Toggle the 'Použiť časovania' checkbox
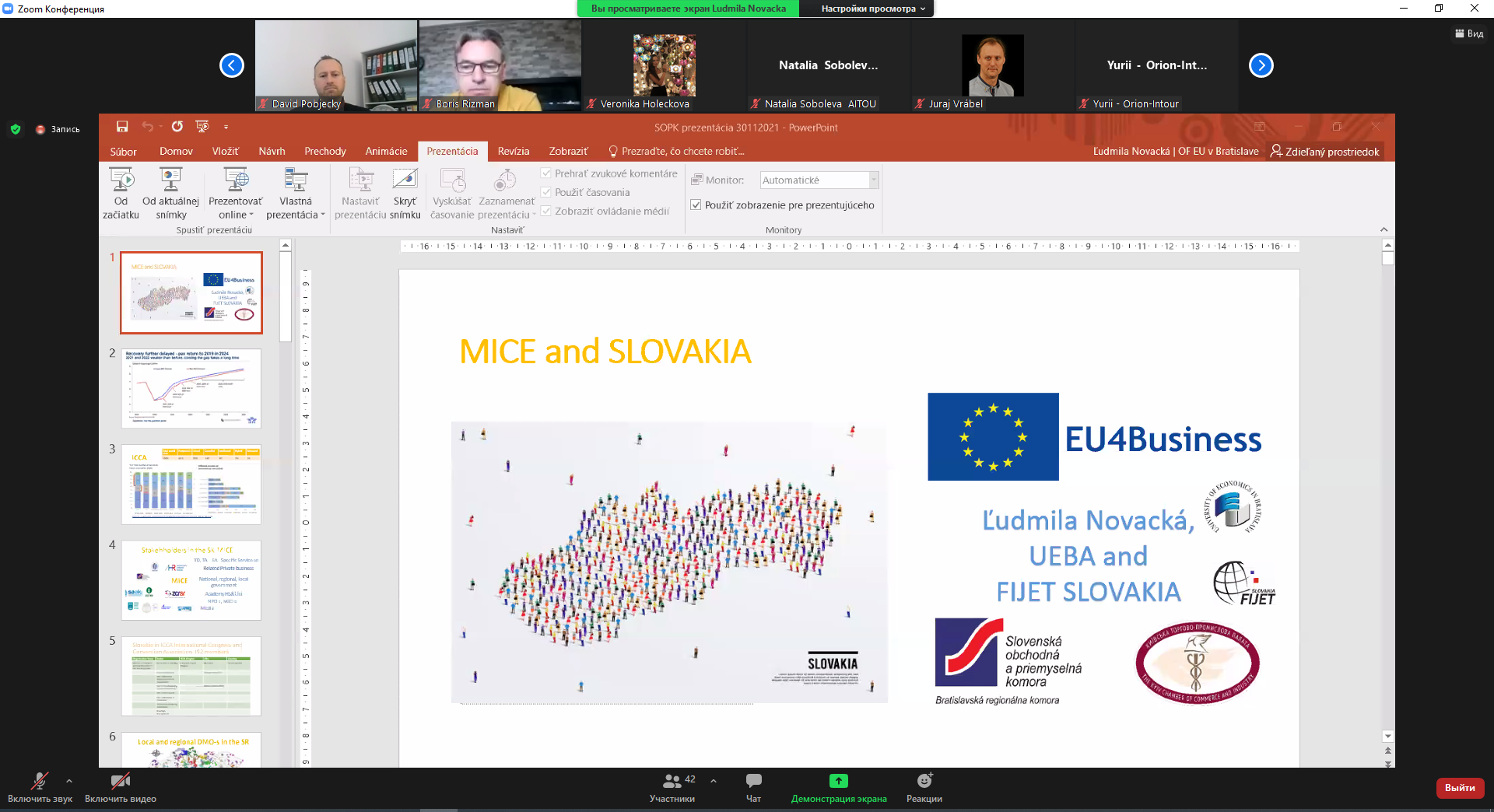This screenshot has width=1494, height=812. (x=546, y=192)
